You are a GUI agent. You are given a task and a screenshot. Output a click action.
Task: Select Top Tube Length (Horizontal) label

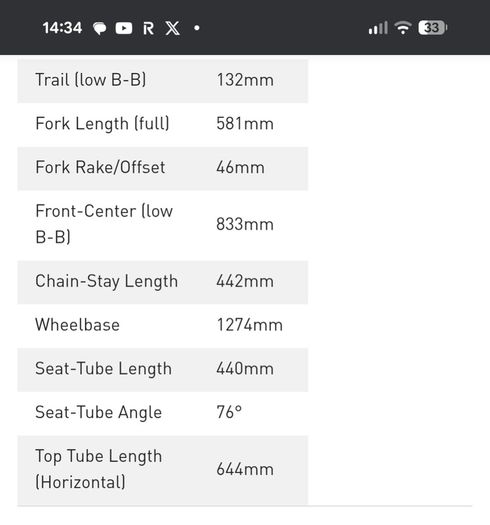(98, 469)
